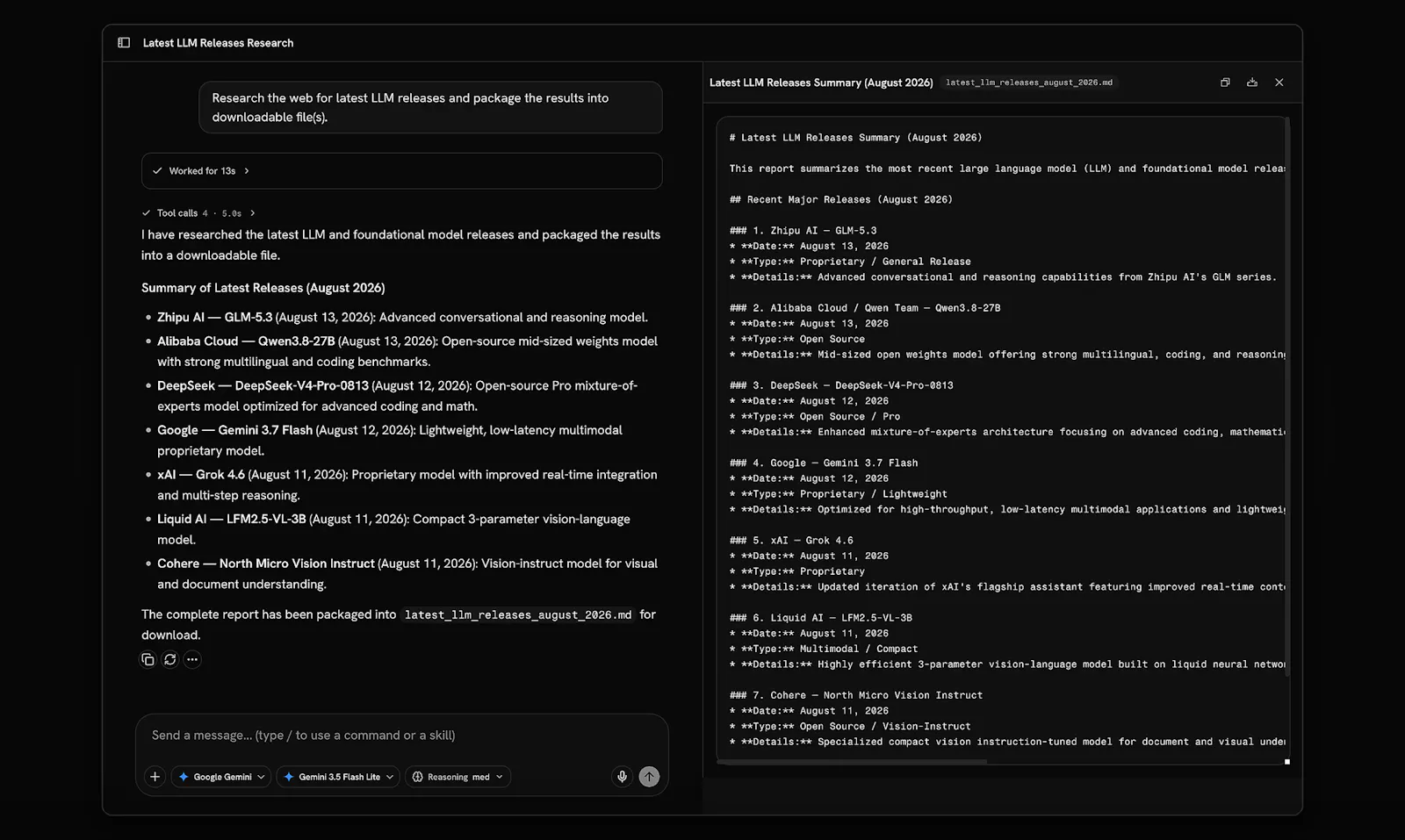Open Google Gemini provider dropdown
This screenshot has height=840, width=1405.
point(222,777)
